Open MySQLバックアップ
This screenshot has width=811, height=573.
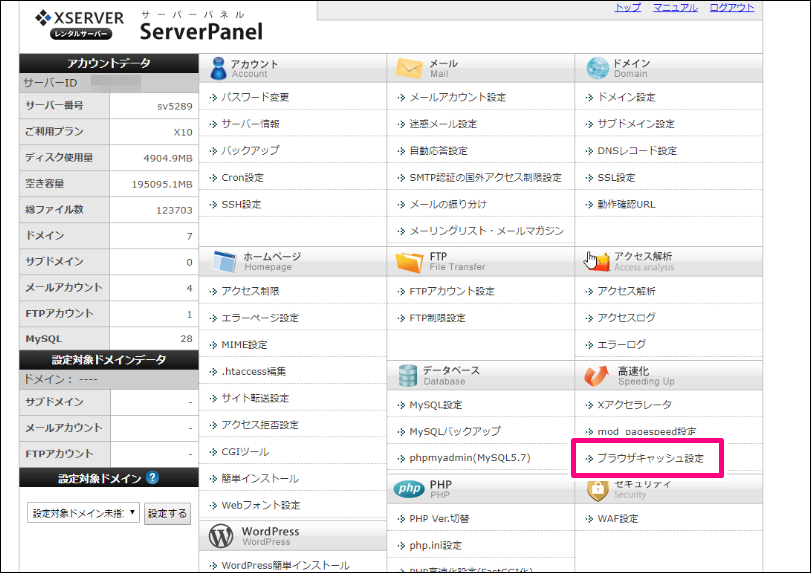coord(455,431)
